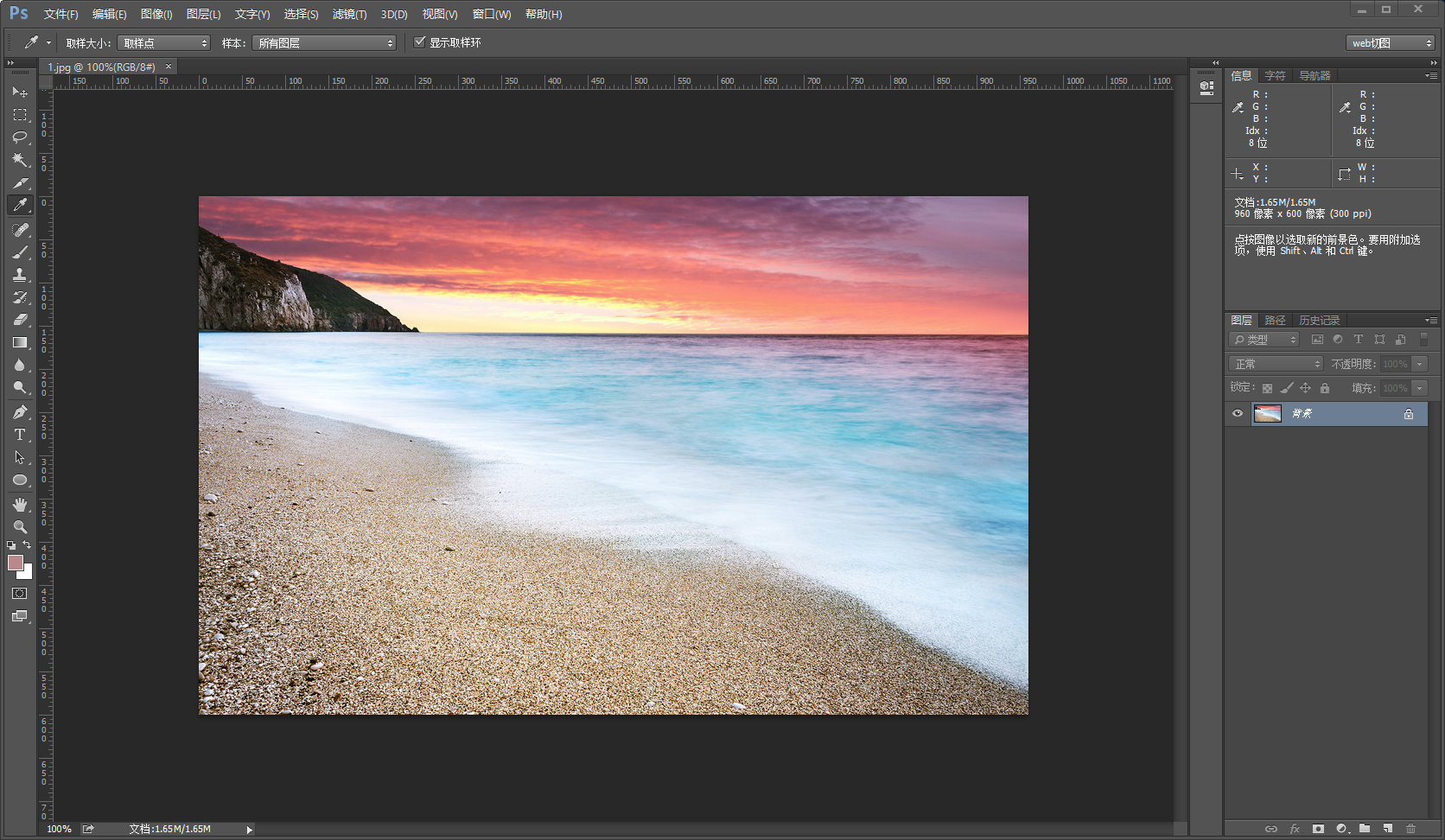Toggle the layer filter switch on
This screenshot has width=1445, height=840.
click(x=1423, y=340)
